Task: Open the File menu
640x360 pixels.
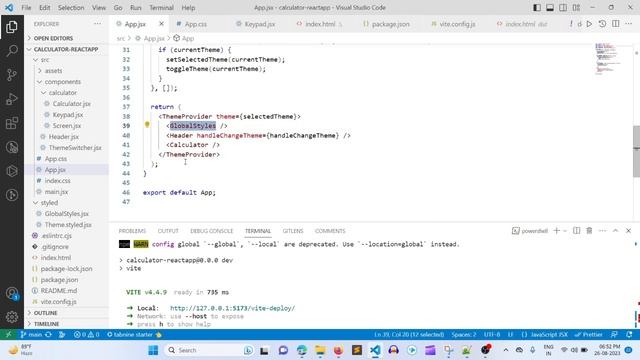Action: pyautogui.click(x=26, y=8)
